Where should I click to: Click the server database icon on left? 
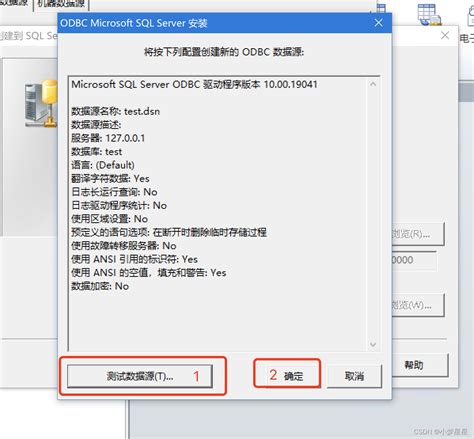coord(41,103)
